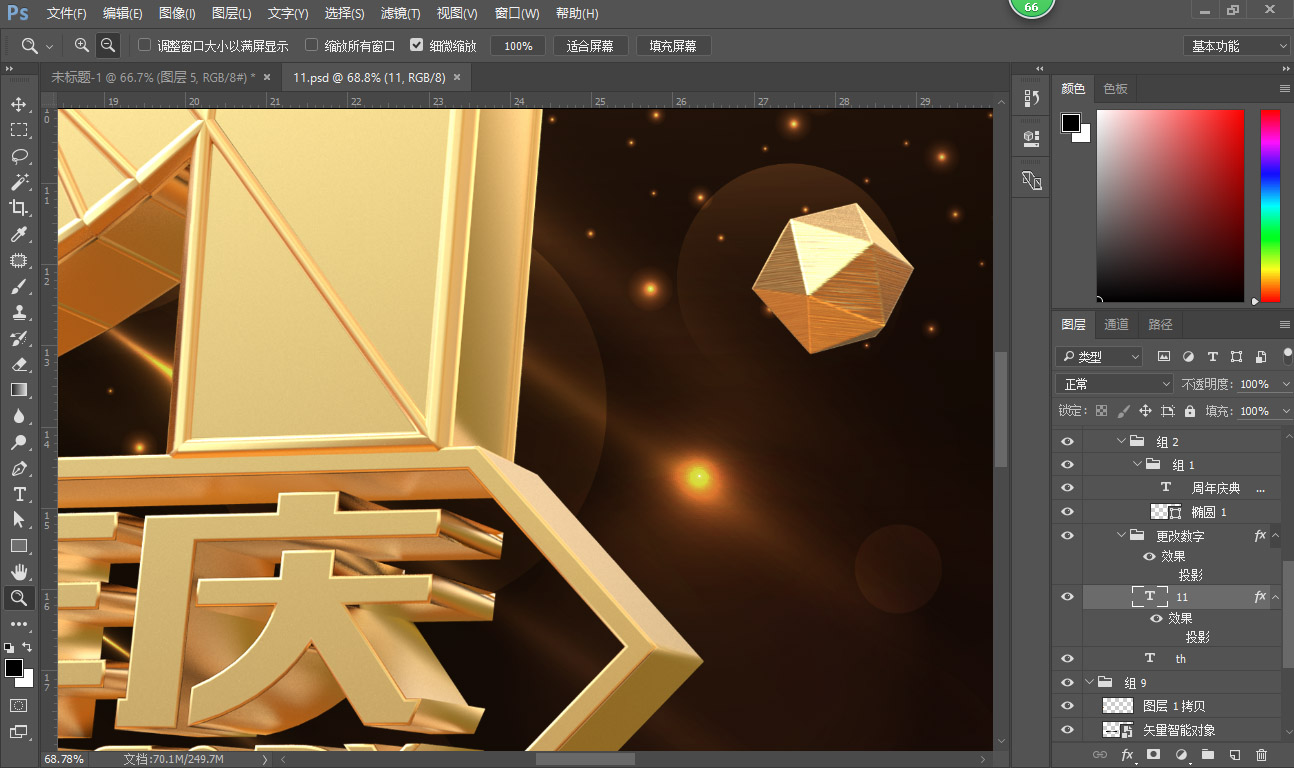Select the Magic Wand tool
Screen dimensions: 1294x768
click(x=18, y=182)
